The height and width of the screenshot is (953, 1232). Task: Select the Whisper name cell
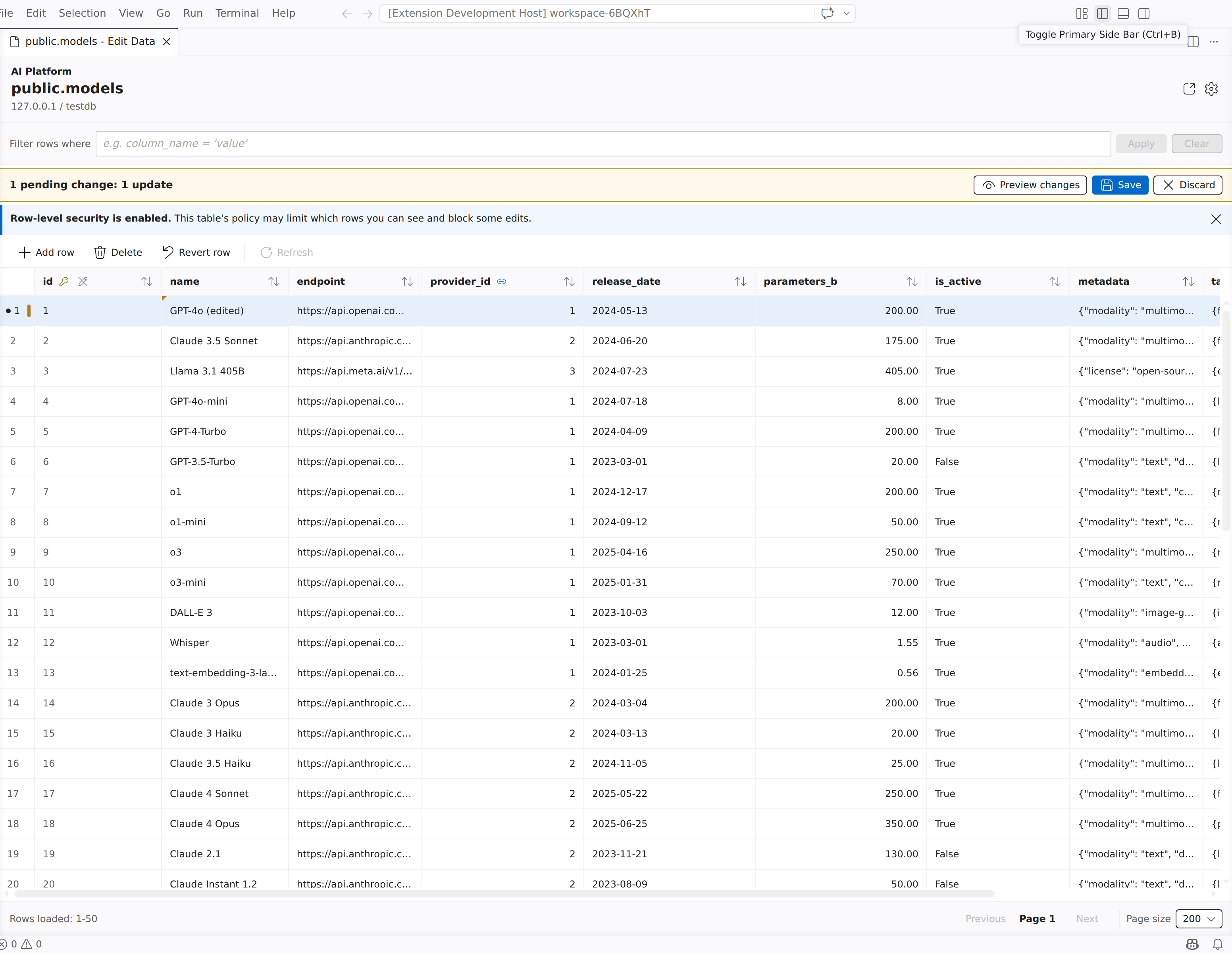pos(225,643)
